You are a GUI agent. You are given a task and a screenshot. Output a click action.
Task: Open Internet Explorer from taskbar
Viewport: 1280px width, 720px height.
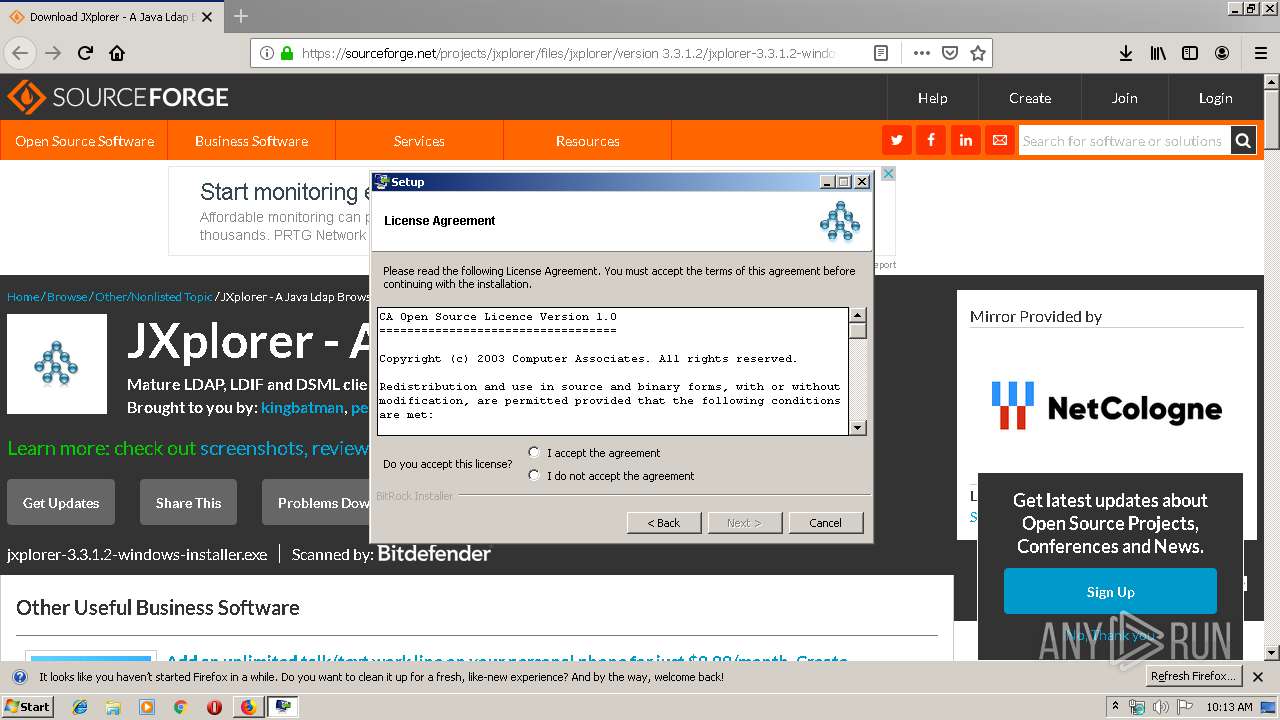[80, 707]
